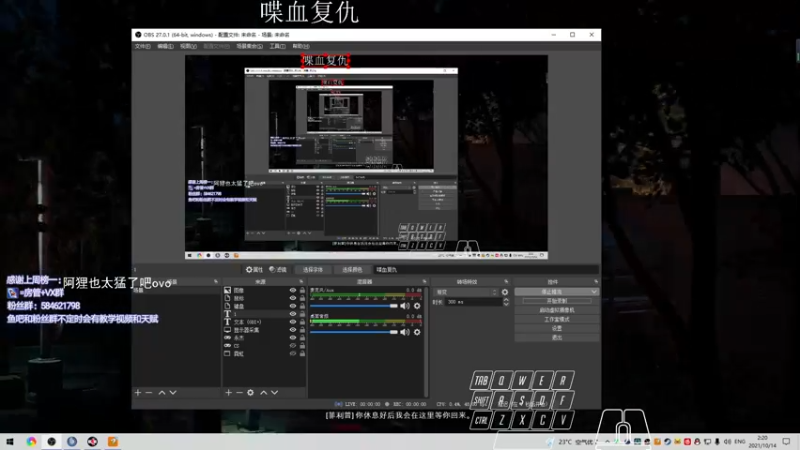Viewport: 800px width, 450px height.
Task: Remove the selected source with the minus icon
Action: tap(239, 392)
